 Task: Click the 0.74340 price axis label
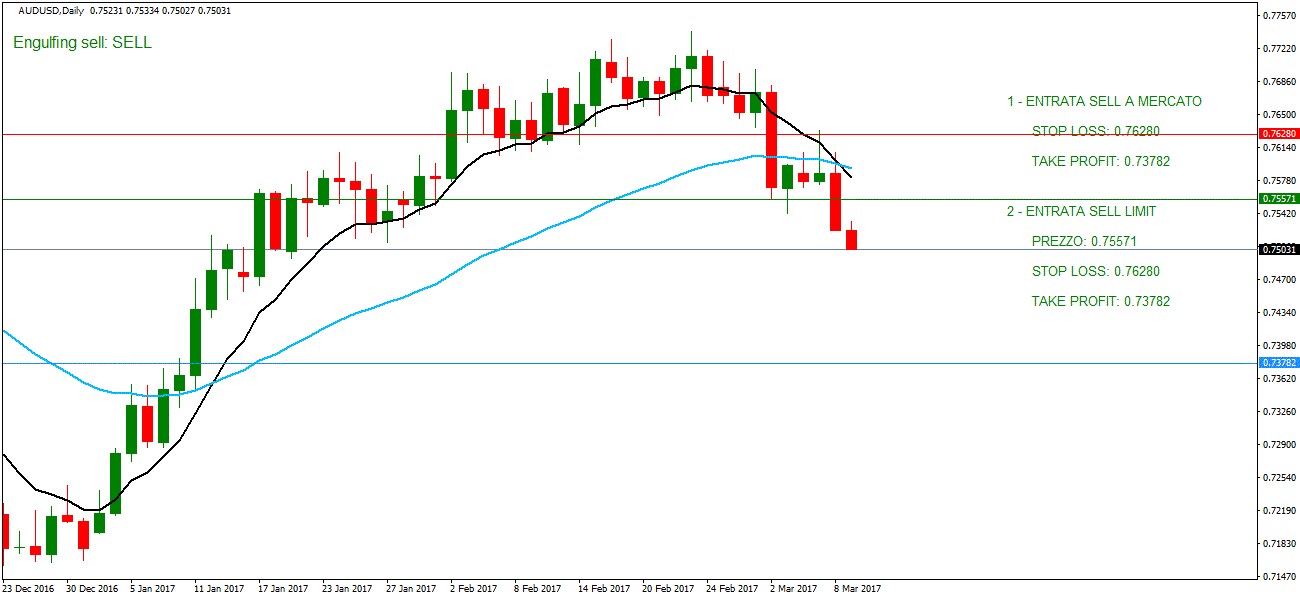1279,313
